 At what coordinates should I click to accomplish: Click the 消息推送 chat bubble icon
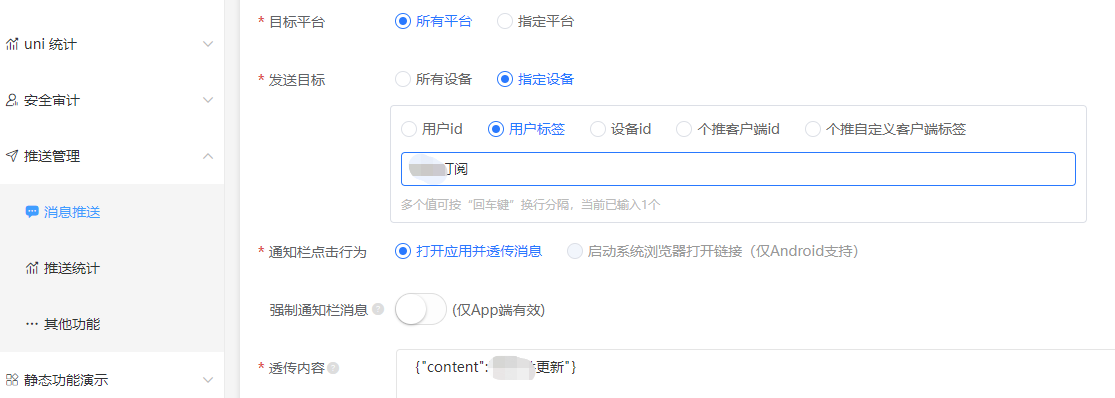click(31, 212)
